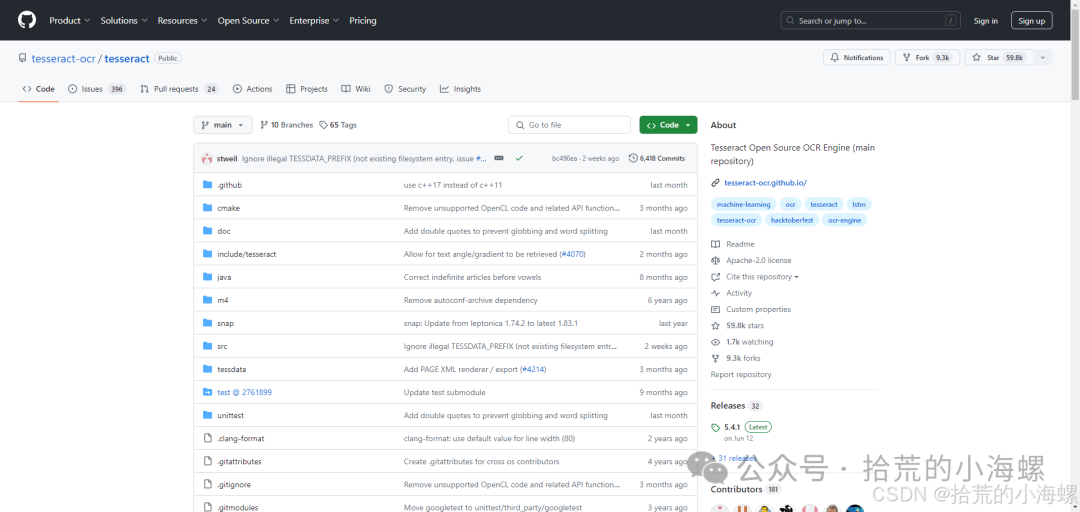Open the tesseract repository name link

point(127,59)
